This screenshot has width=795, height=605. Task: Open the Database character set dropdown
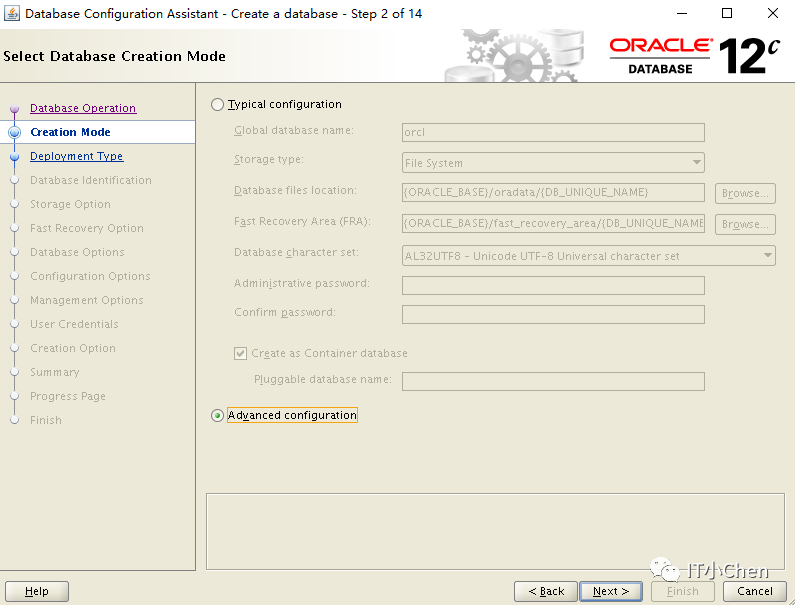tap(589, 256)
